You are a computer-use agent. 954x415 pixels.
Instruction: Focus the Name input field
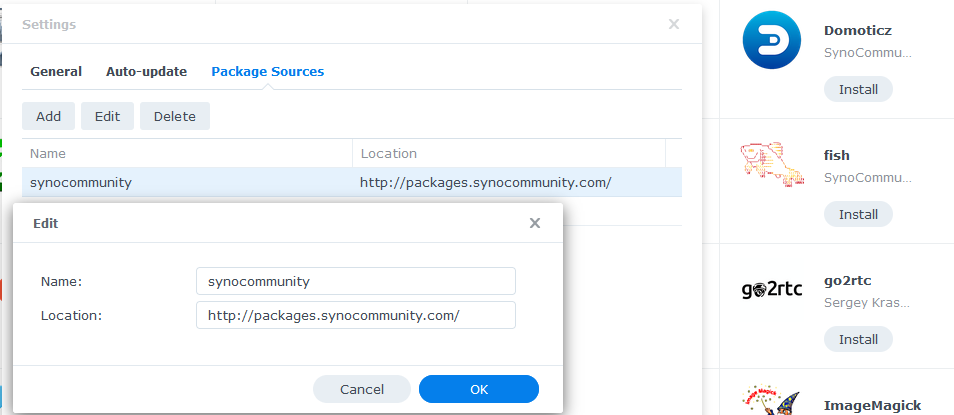point(356,281)
